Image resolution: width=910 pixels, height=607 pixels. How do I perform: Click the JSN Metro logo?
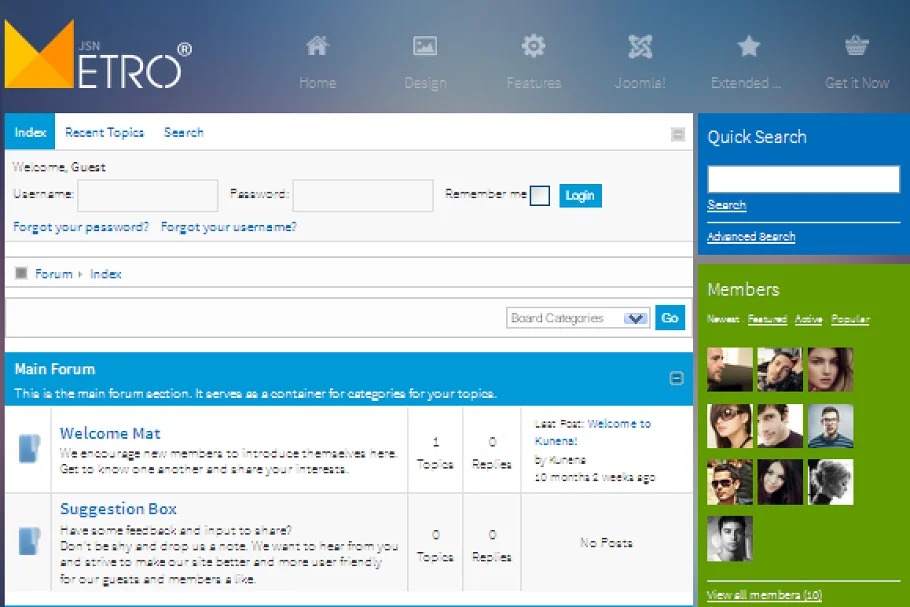pyautogui.click(x=98, y=56)
